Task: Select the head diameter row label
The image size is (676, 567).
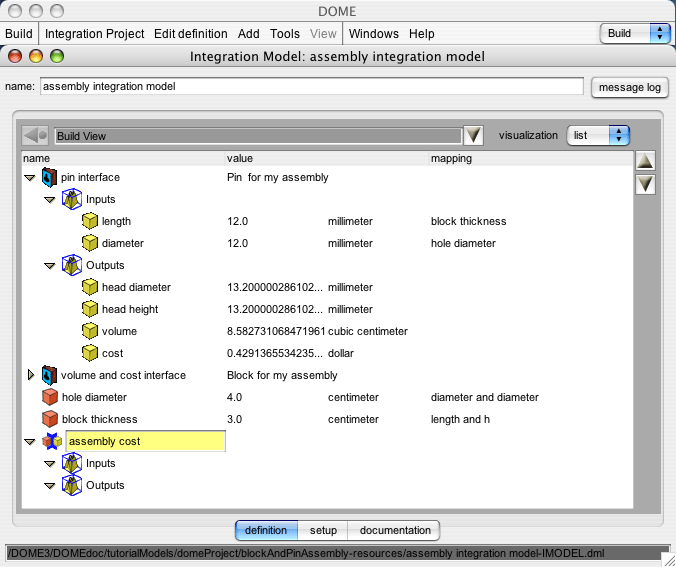Action: pyautogui.click(x=136, y=287)
